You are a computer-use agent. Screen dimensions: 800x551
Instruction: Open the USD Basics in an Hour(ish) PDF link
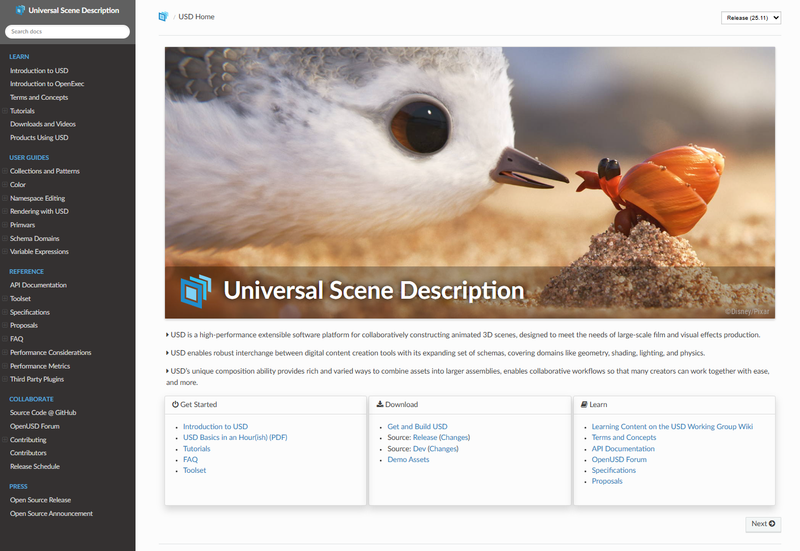[x=235, y=438]
